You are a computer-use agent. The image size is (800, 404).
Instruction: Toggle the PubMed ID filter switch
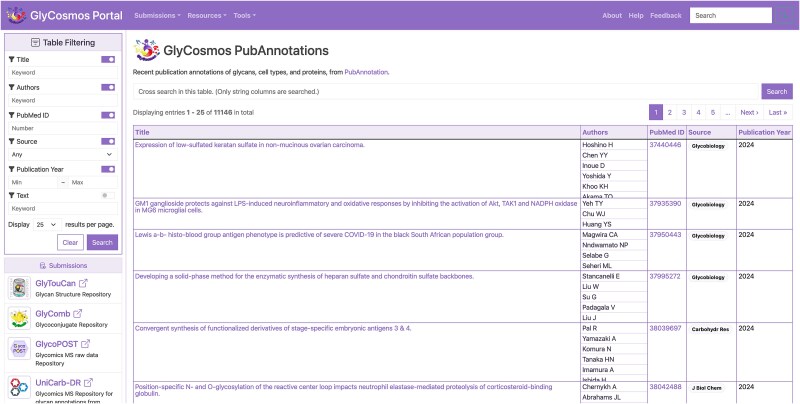pos(108,115)
